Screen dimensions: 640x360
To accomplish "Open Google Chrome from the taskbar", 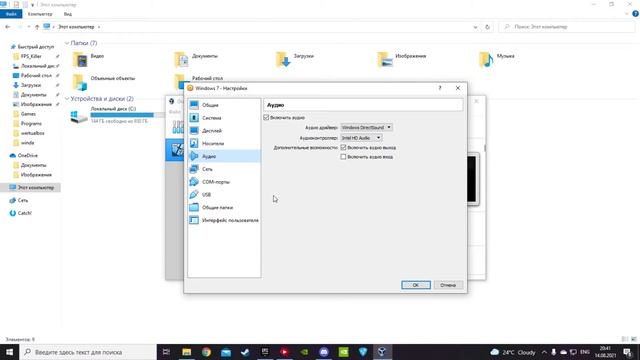I will [206, 352].
